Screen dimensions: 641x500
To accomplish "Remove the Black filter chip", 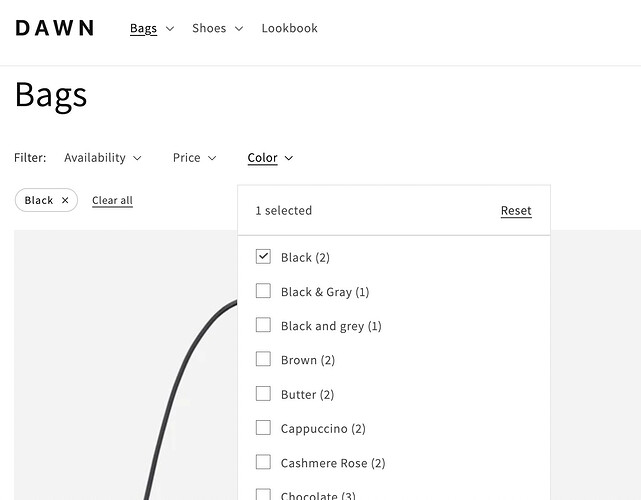I will [x=65, y=200].
